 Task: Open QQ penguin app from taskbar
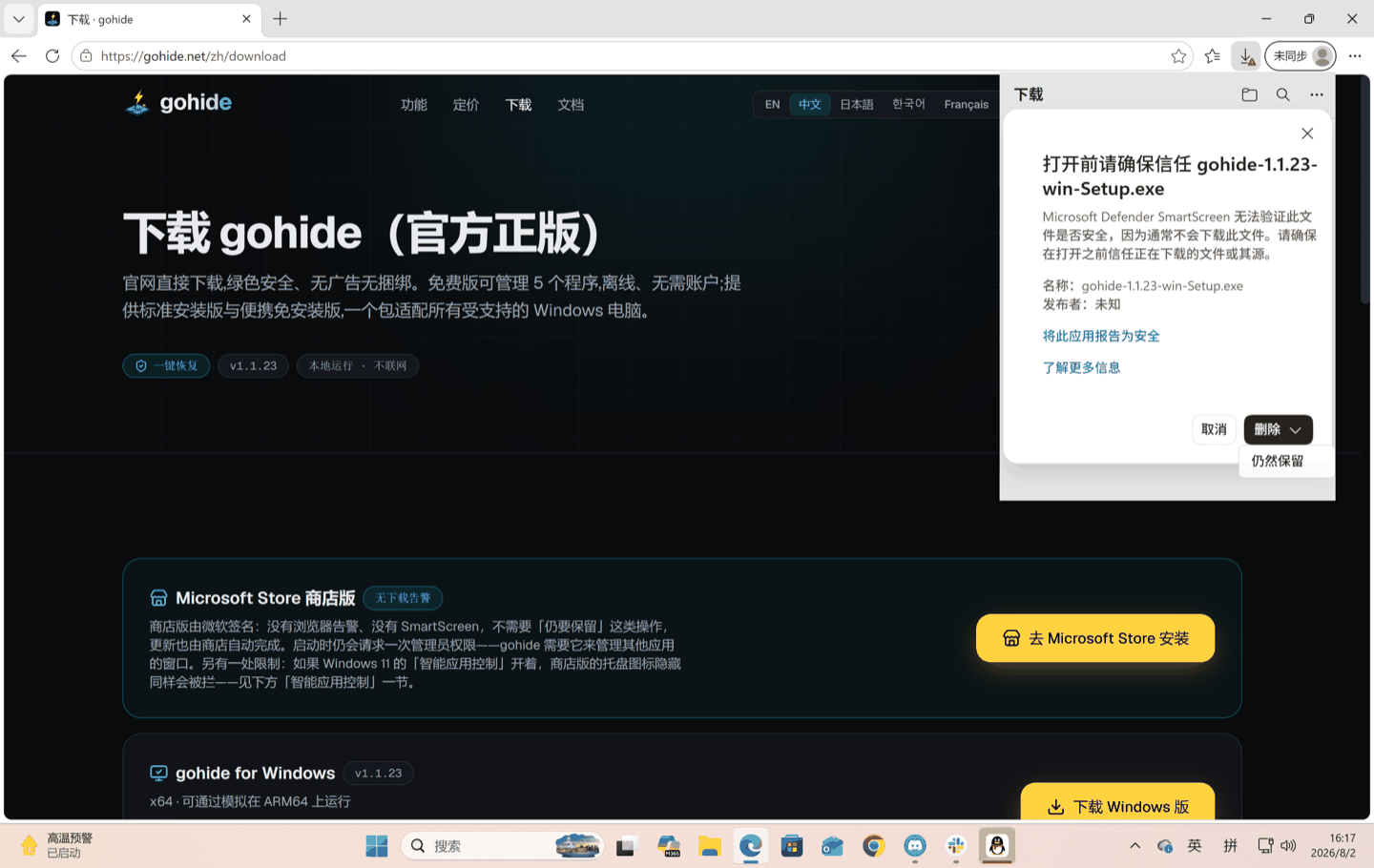997,846
